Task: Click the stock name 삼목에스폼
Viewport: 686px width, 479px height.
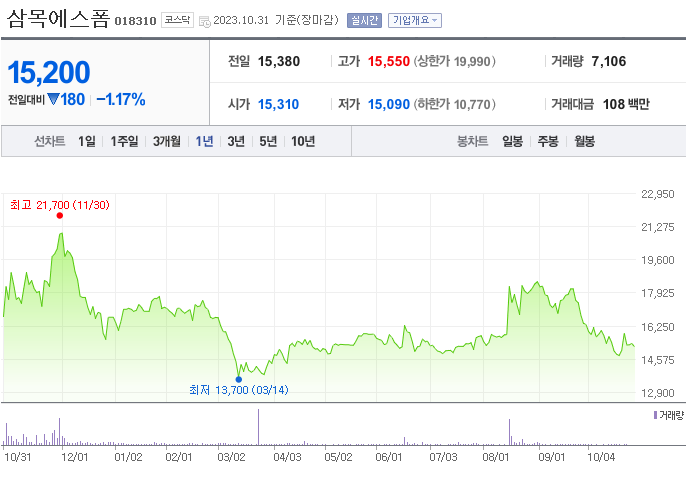Action: (x=58, y=19)
